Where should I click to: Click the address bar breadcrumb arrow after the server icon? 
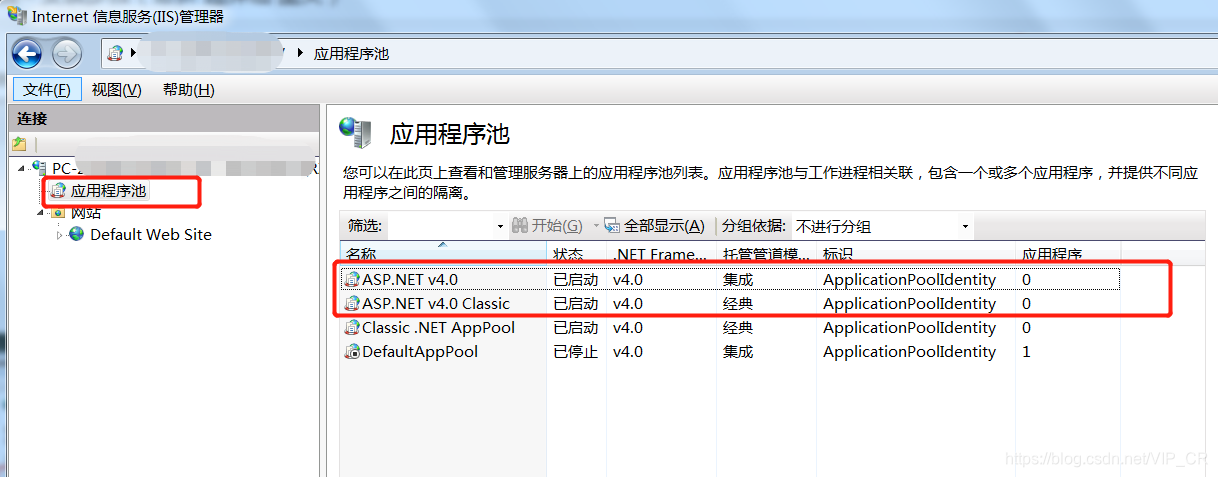[x=133, y=53]
